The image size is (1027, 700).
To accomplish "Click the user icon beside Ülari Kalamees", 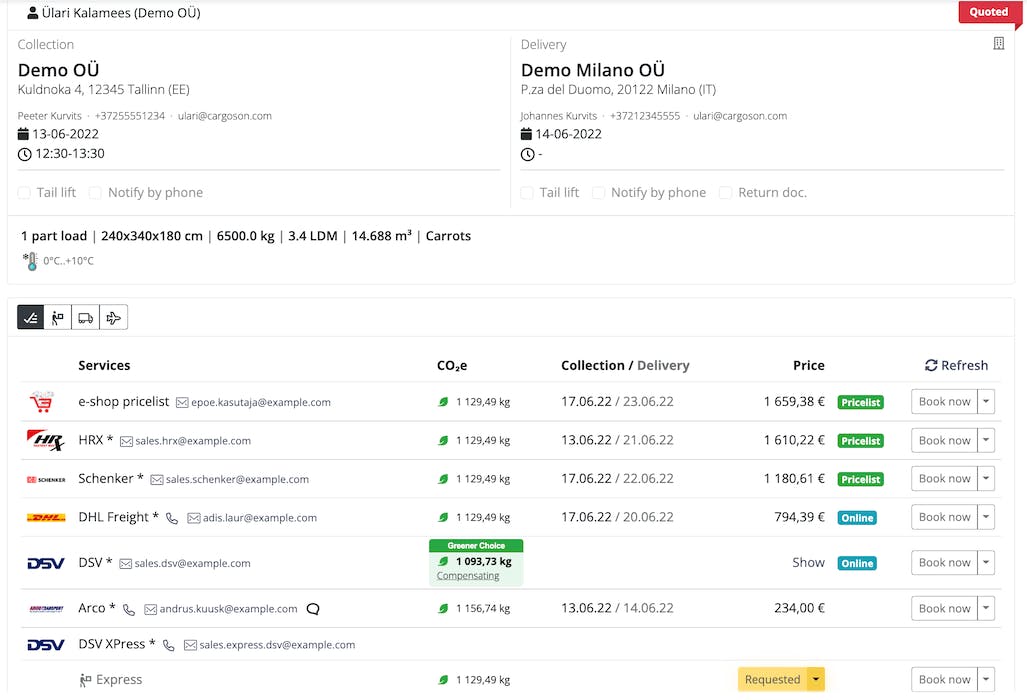I will (32, 12).
